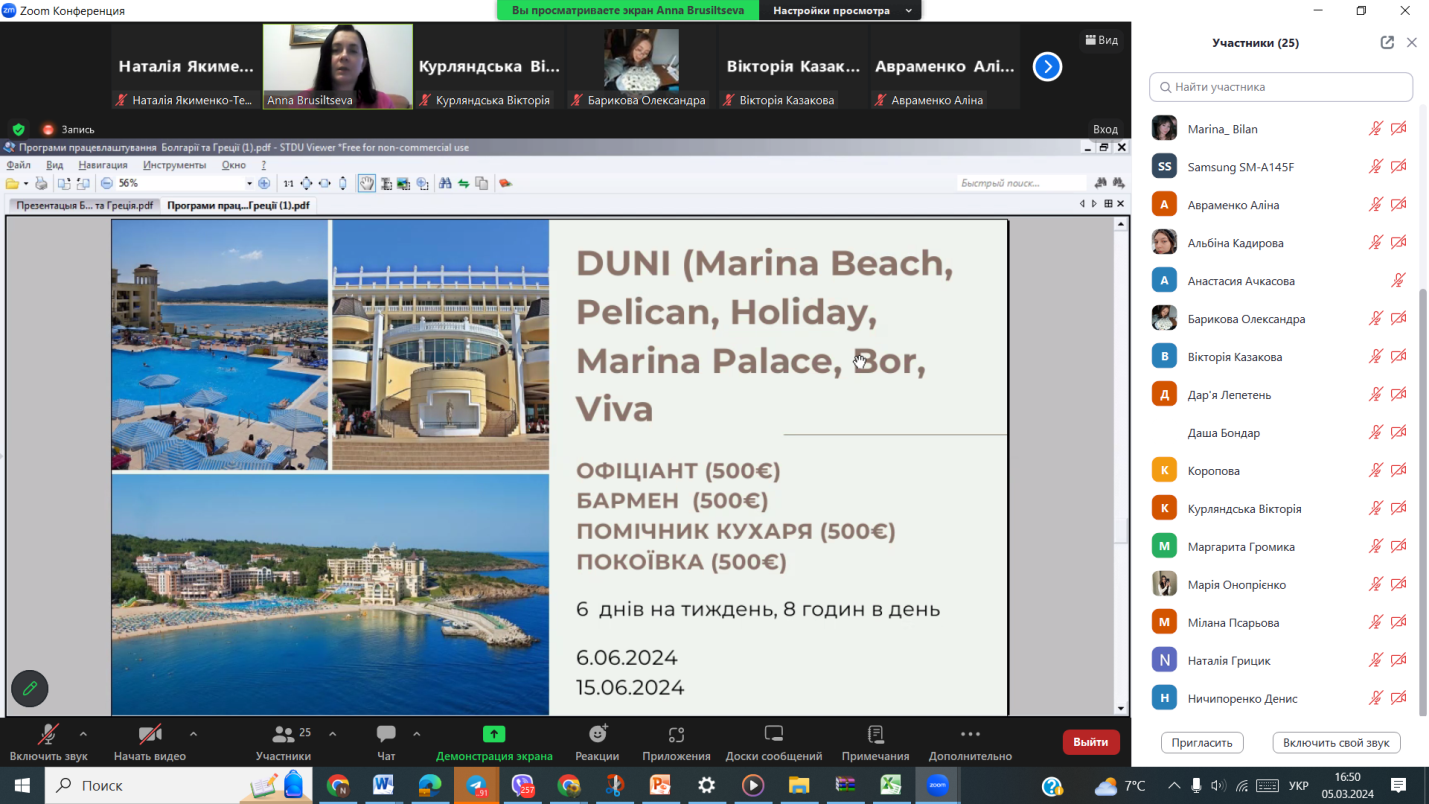Expand the View settings (Настройки просмотра) dropdown
The height and width of the screenshot is (804, 1429).
840,11
